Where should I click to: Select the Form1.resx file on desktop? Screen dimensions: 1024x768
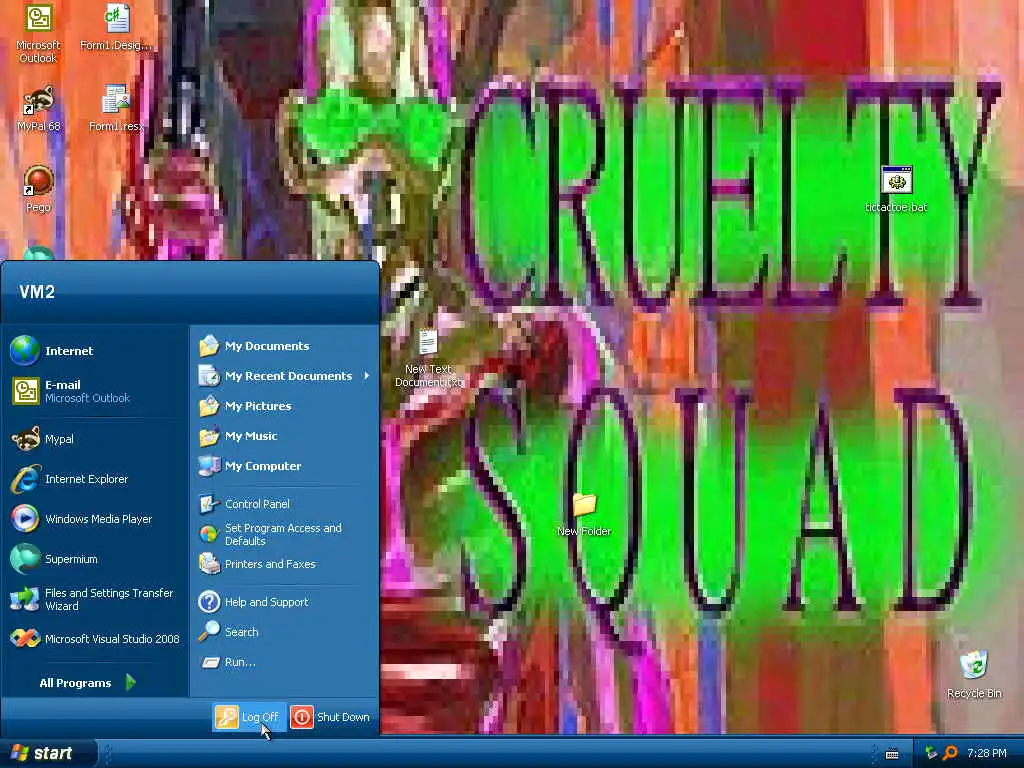click(x=116, y=108)
